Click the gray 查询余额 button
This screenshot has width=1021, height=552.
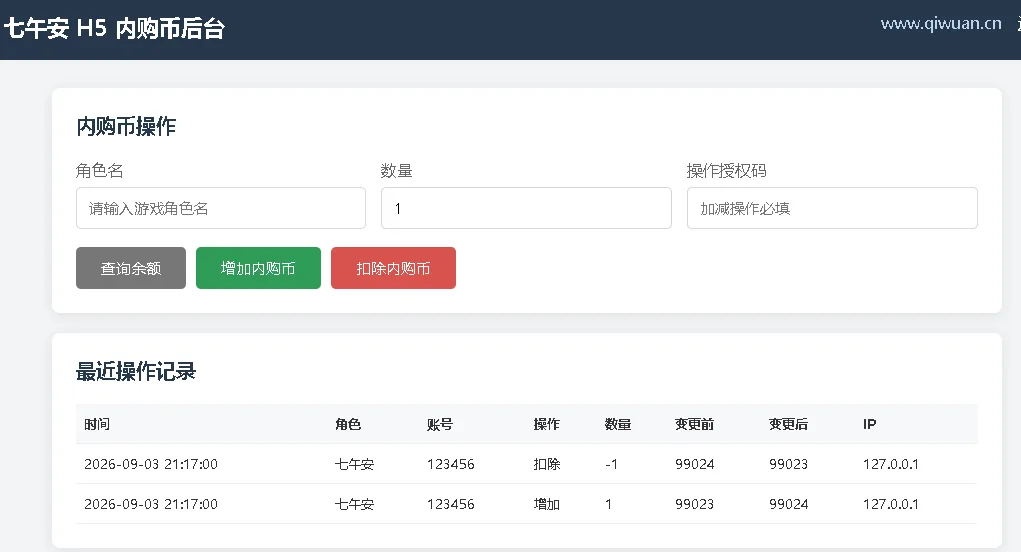coord(131,268)
